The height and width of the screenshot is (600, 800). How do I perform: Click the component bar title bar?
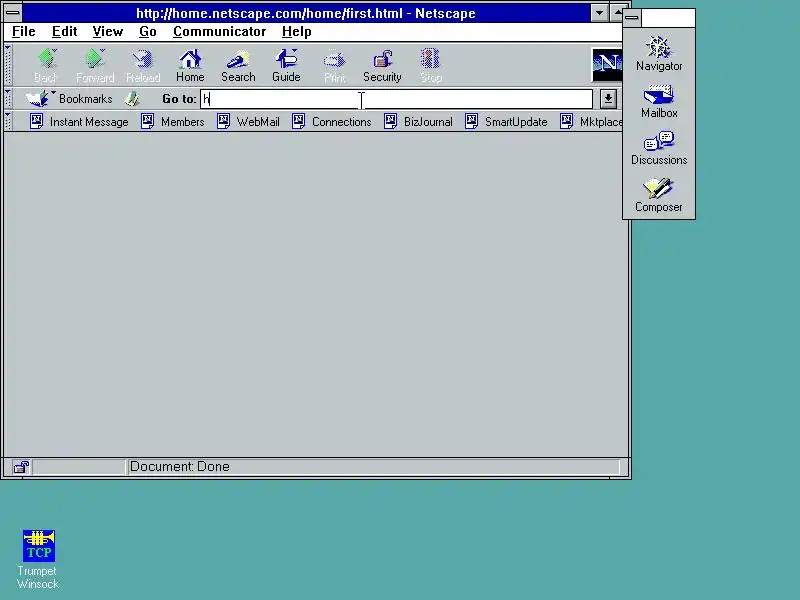(668, 18)
